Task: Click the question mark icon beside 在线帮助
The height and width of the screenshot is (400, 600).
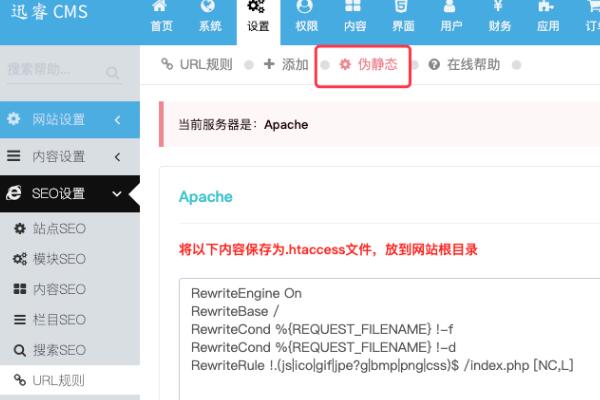Action: (434, 64)
